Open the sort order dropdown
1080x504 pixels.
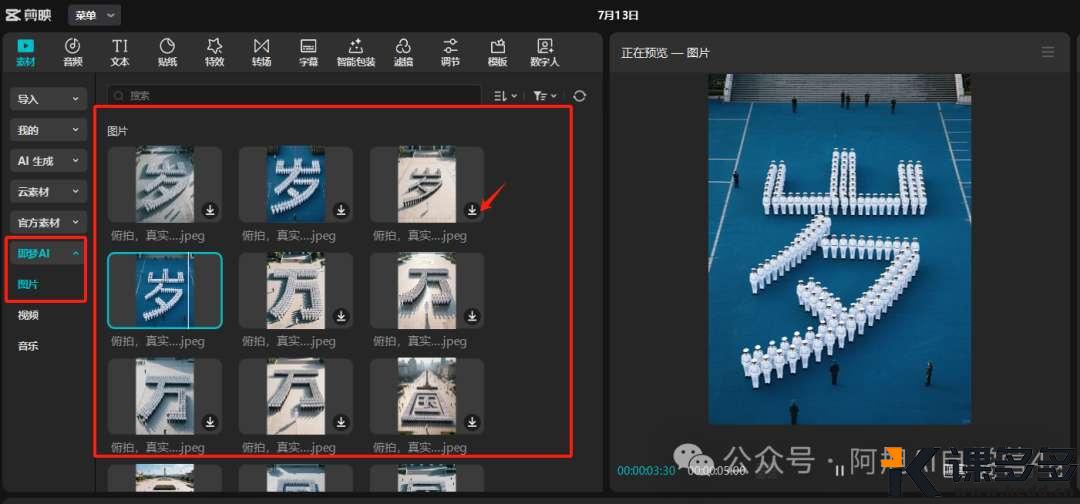point(505,96)
